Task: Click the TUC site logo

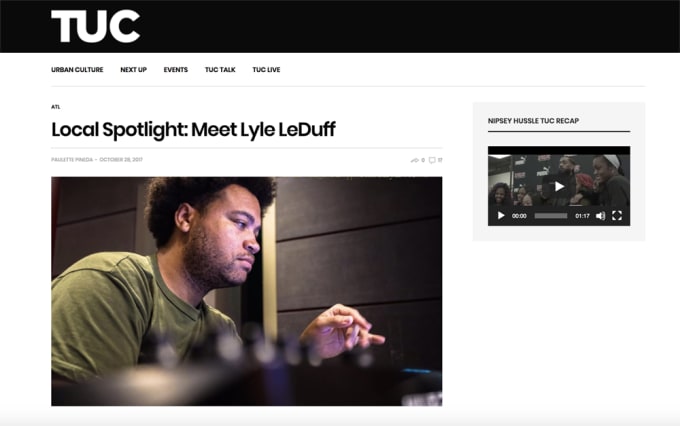Action: click(x=95, y=26)
